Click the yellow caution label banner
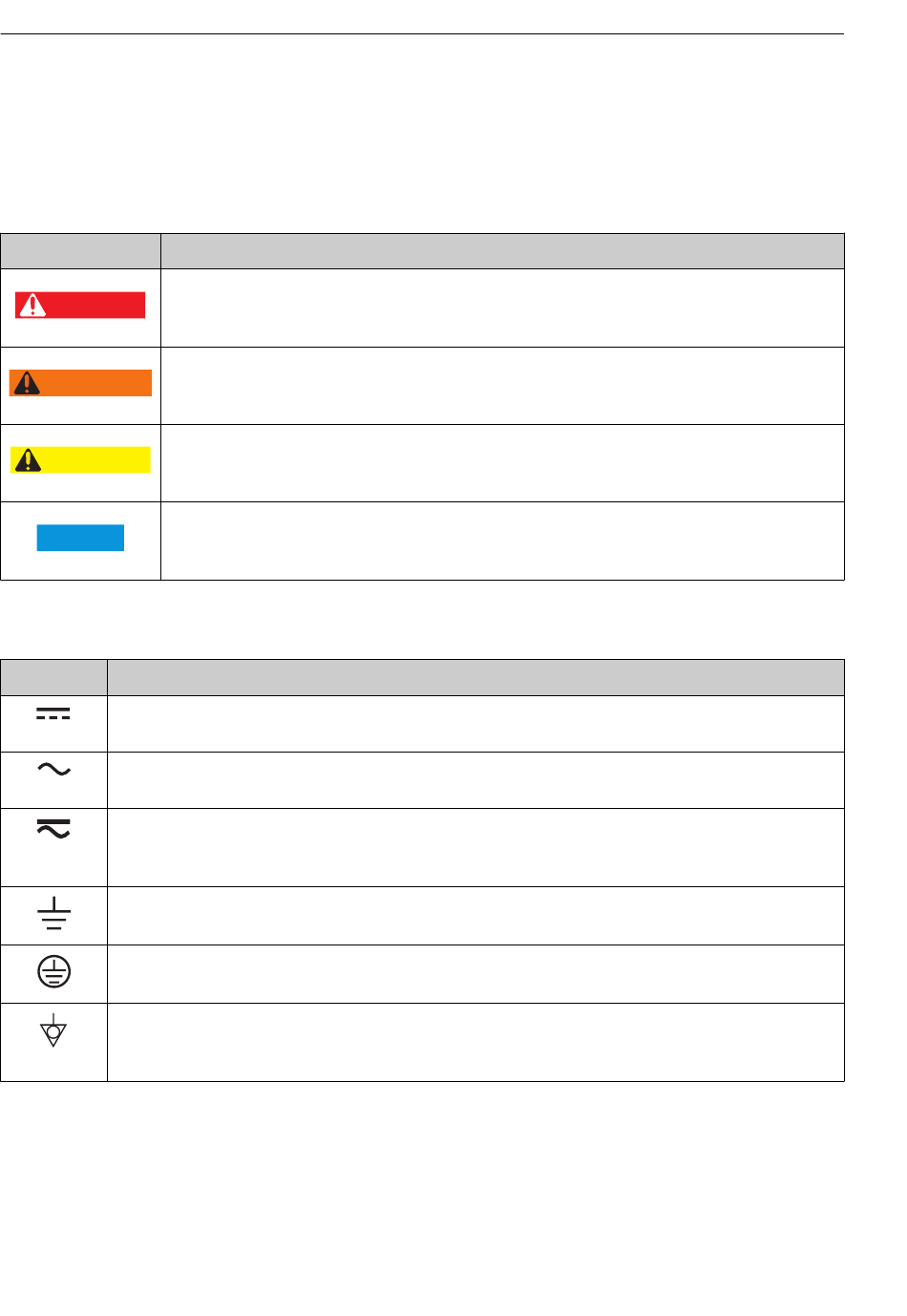907x1316 pixels. pos(80,460)
